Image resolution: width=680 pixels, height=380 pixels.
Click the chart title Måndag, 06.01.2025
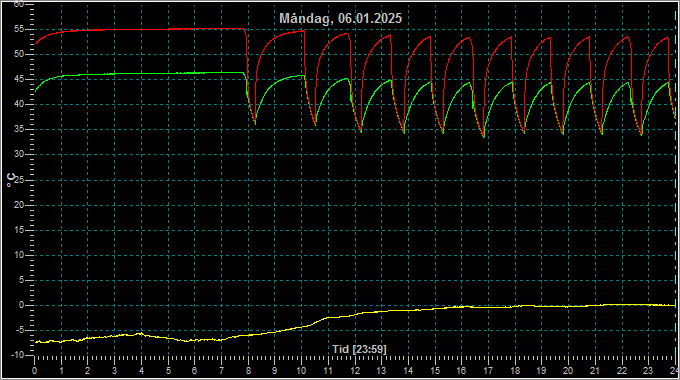pos(340,18)
